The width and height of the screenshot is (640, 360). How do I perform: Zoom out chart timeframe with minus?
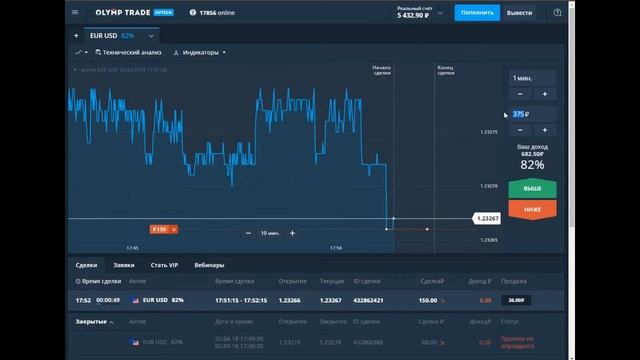coord(248,233)
